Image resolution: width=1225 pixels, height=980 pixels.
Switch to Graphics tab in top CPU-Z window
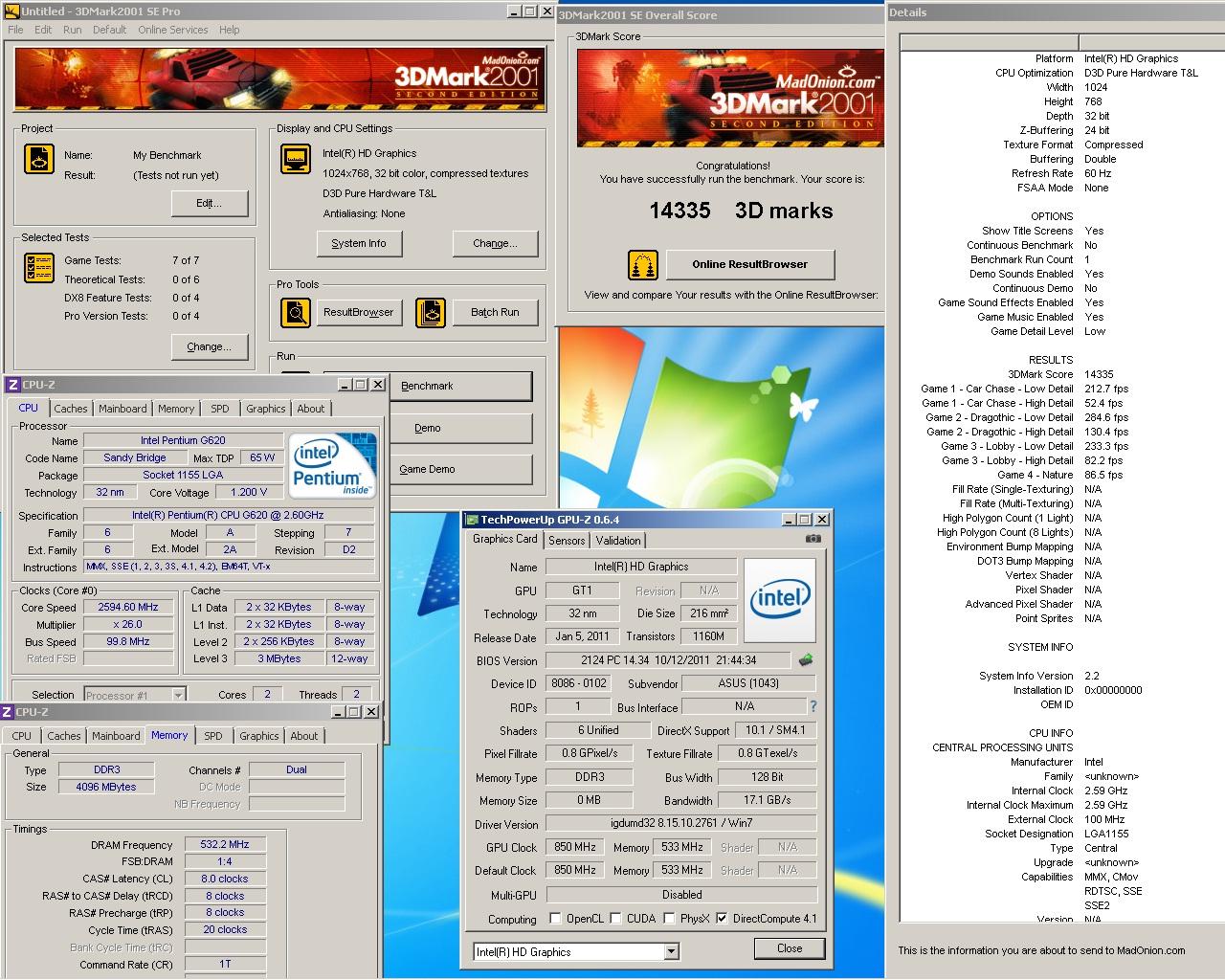(x=265, y=409)
